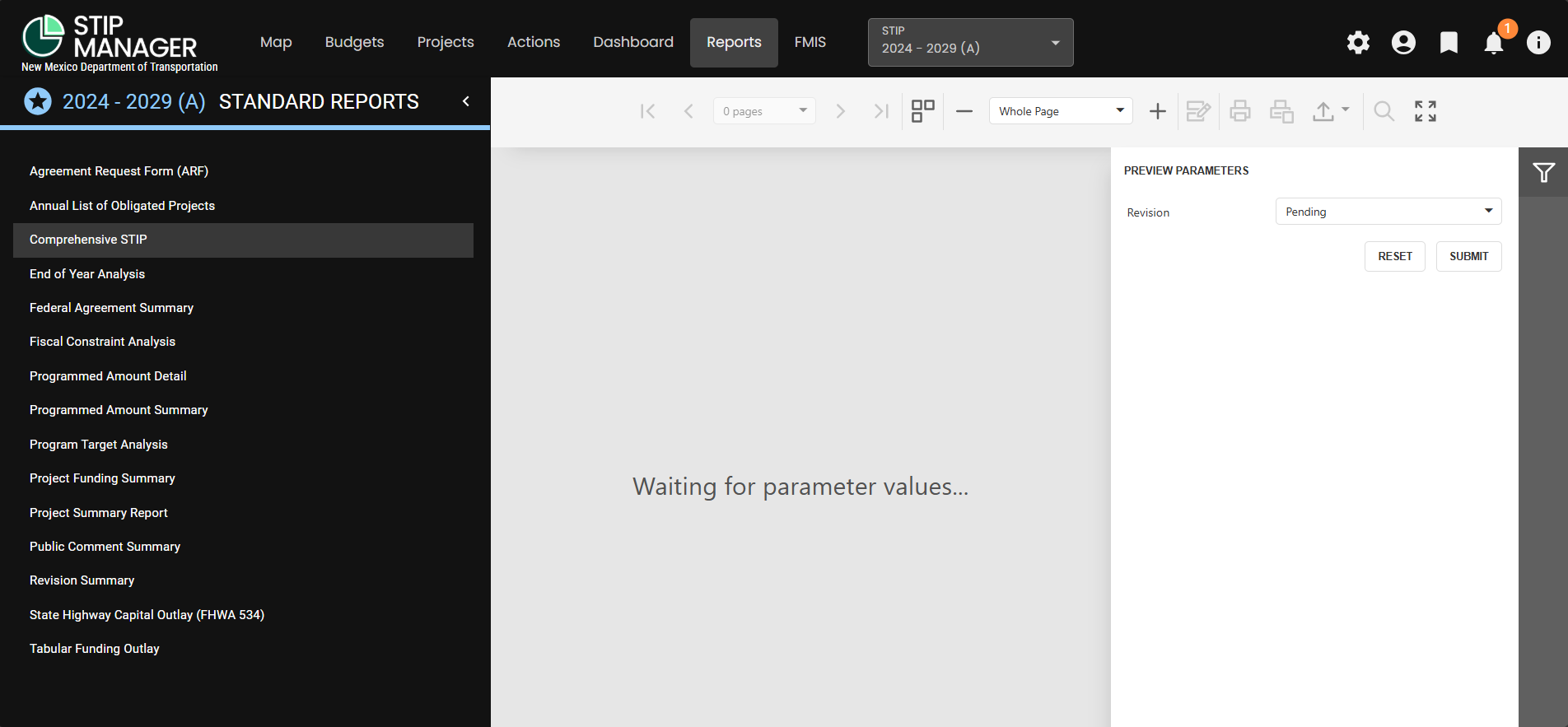Submit the preview parameters
1568x727 pixels.
[x=1468, y=256]
